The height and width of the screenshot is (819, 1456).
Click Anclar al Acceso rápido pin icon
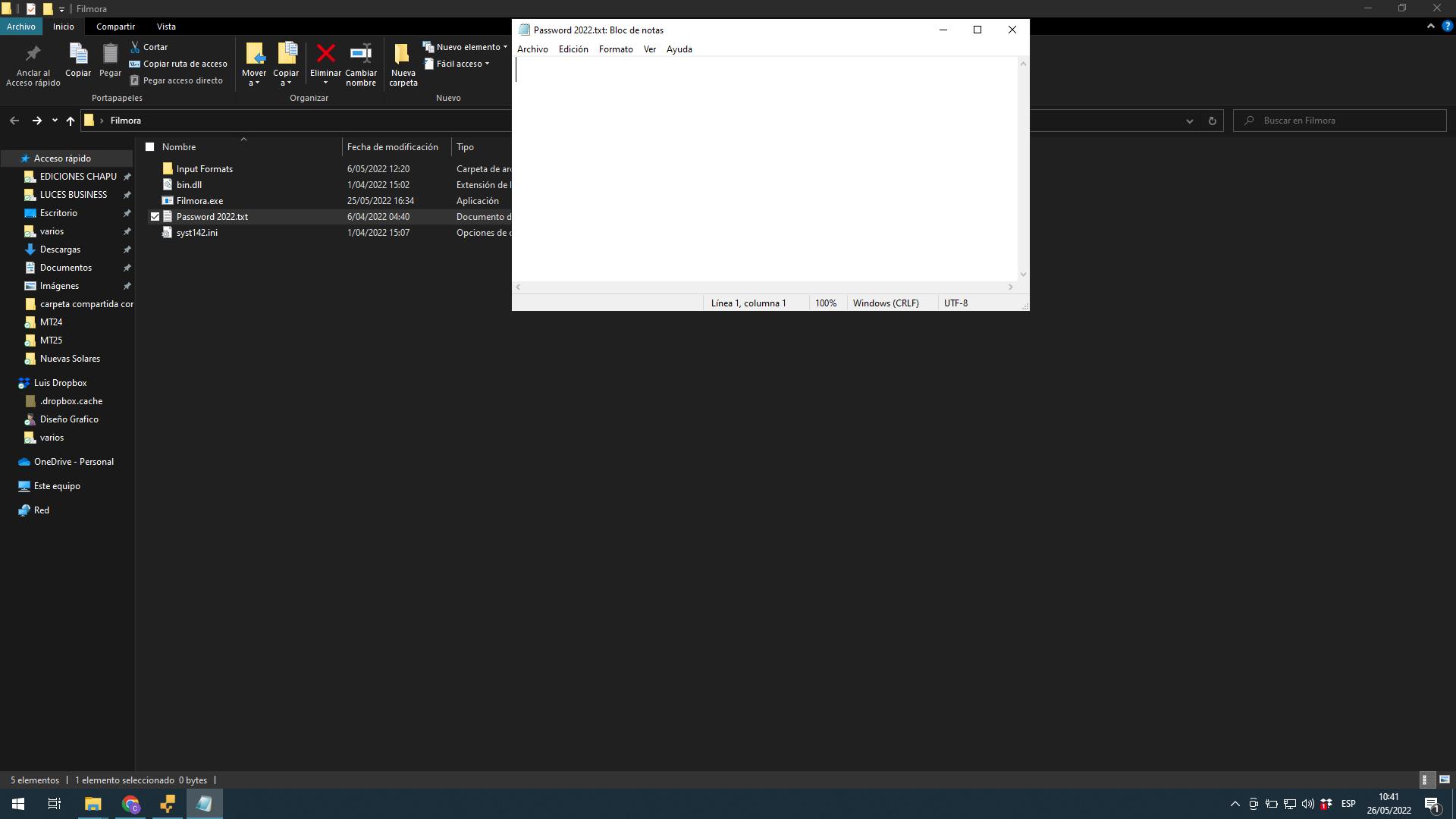(x=33, y=54)
